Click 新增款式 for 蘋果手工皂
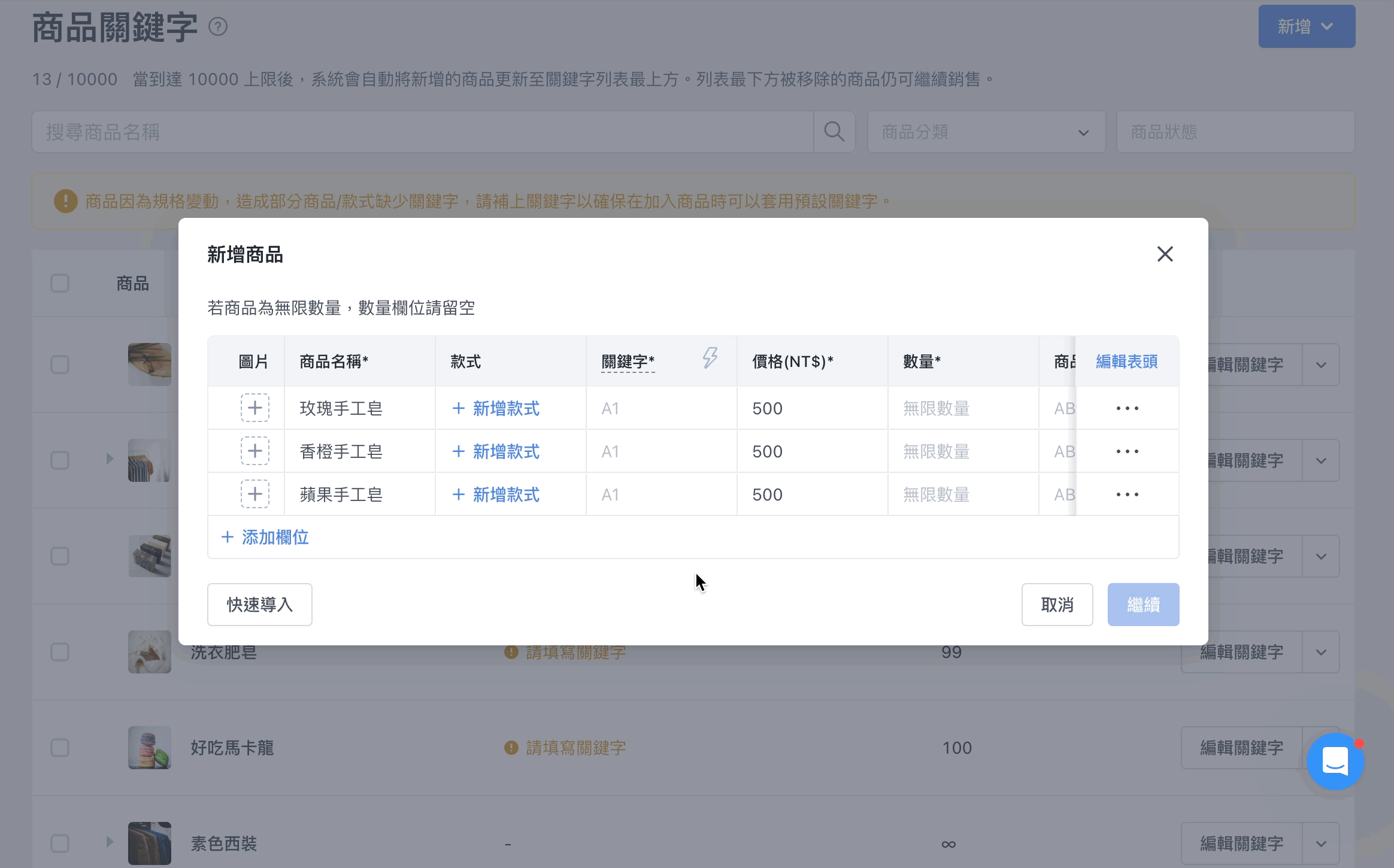Screen dimensions: 1394x868 point(496,494)
